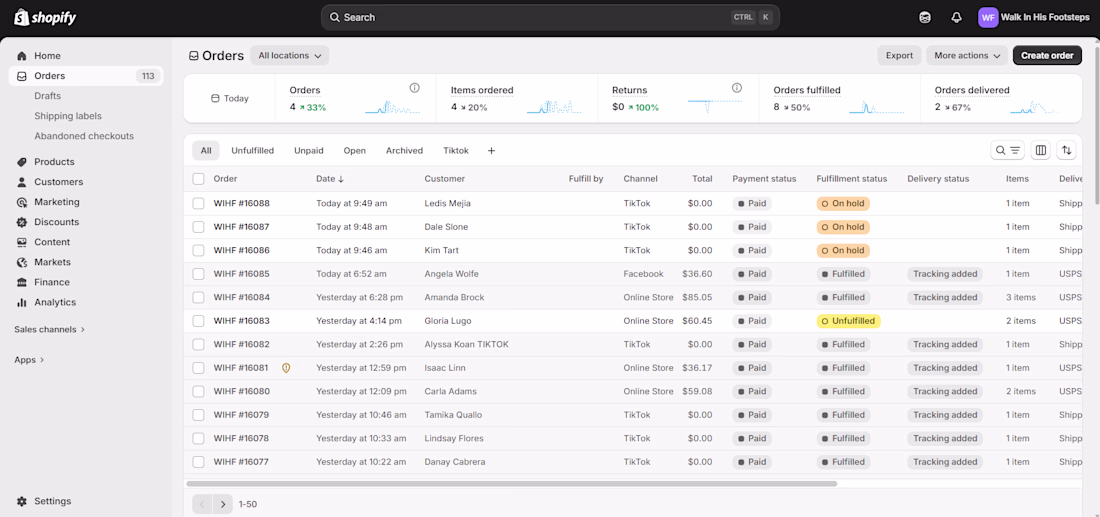Expand the Apps section
Screen dimensions: 1100x517
click(29, 360)
